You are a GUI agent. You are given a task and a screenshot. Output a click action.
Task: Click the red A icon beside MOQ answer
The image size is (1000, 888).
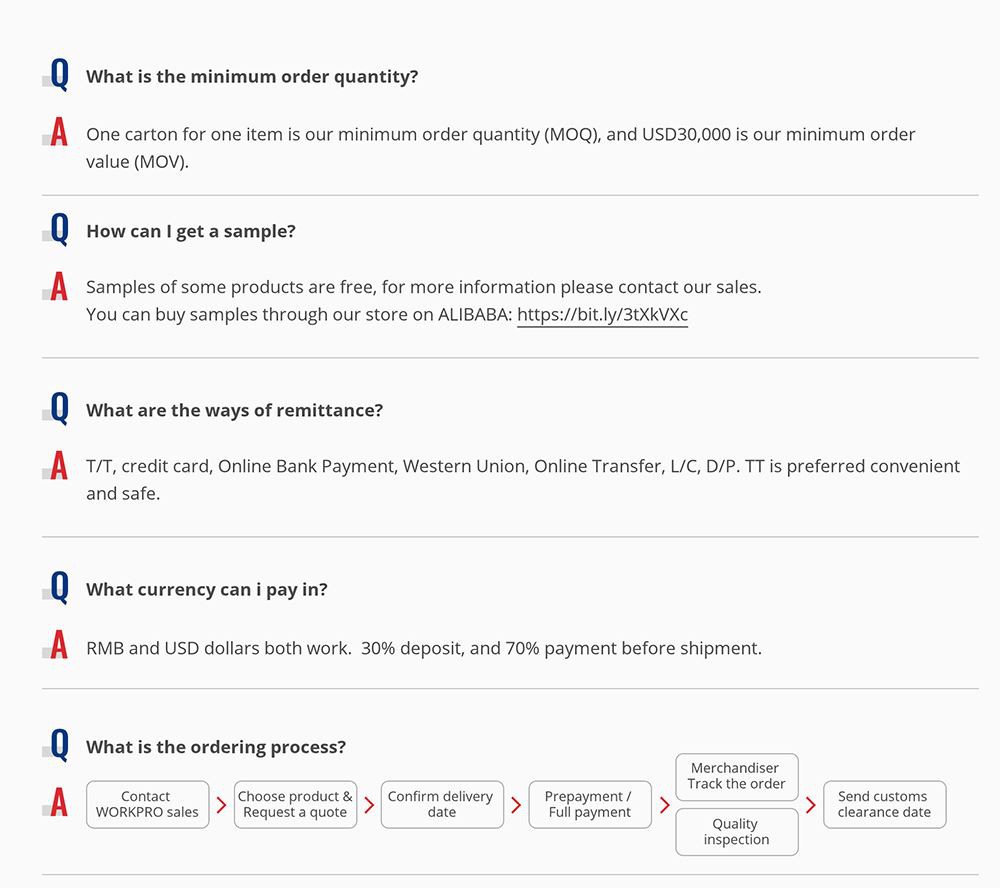click(59, 131)
